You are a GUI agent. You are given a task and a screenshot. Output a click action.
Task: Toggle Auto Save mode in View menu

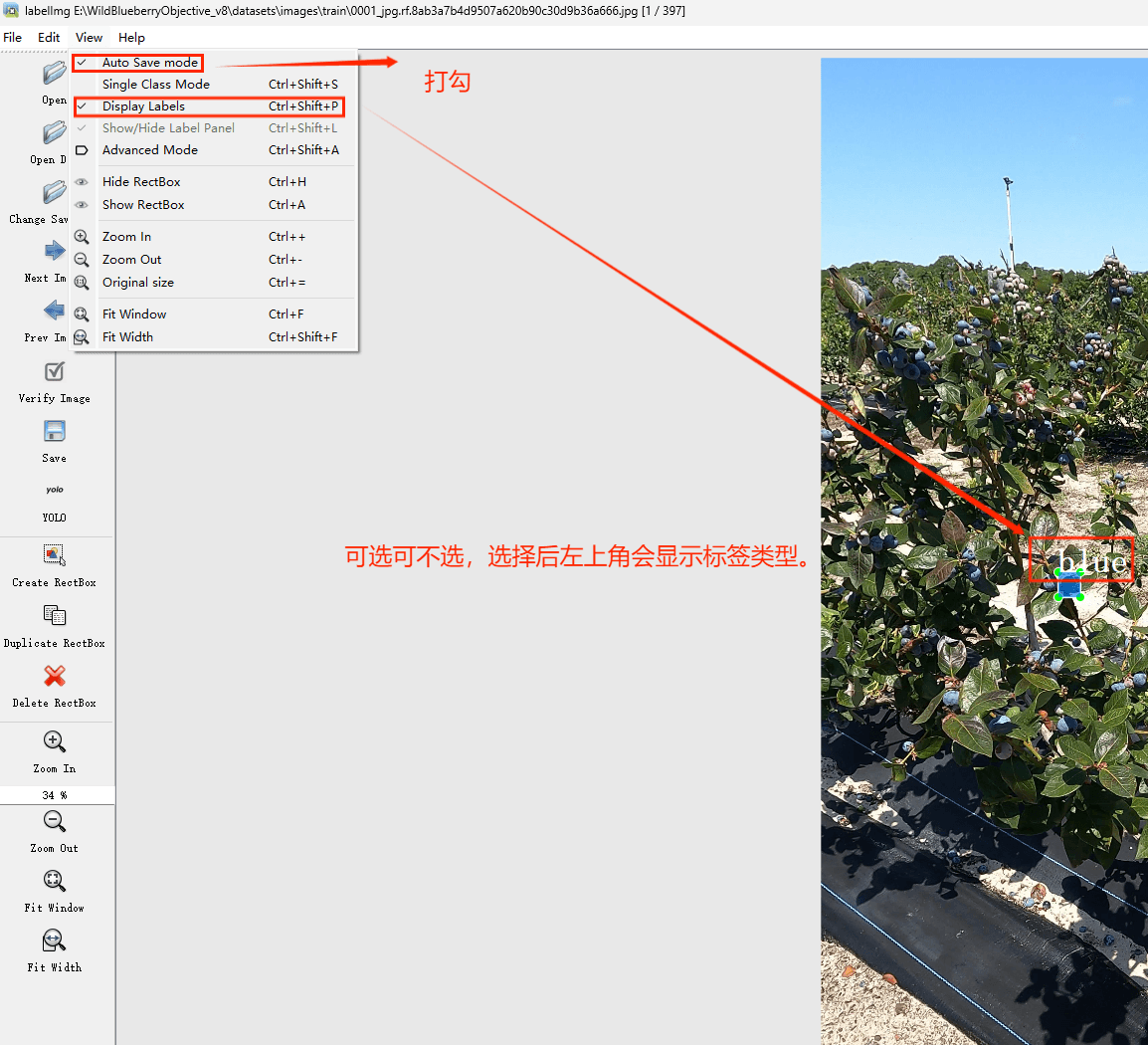coord(149,63)
